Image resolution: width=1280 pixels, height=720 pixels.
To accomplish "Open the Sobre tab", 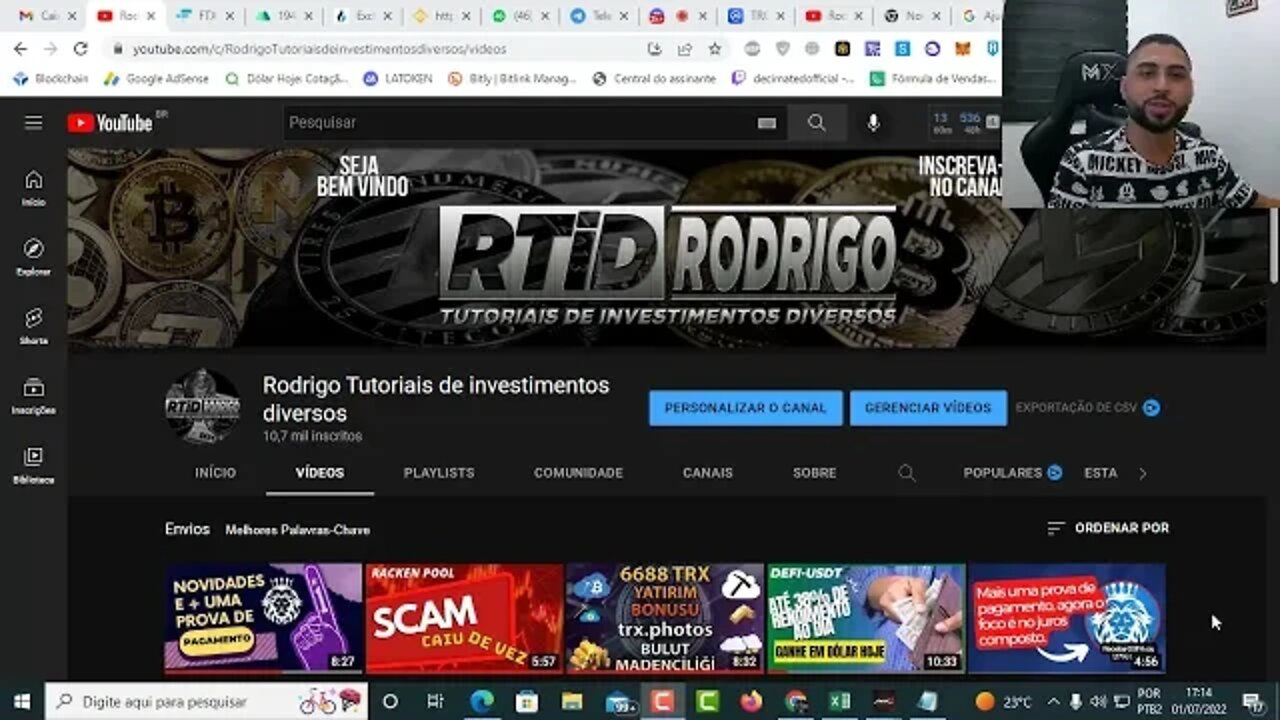I will [x=814, y=473].
